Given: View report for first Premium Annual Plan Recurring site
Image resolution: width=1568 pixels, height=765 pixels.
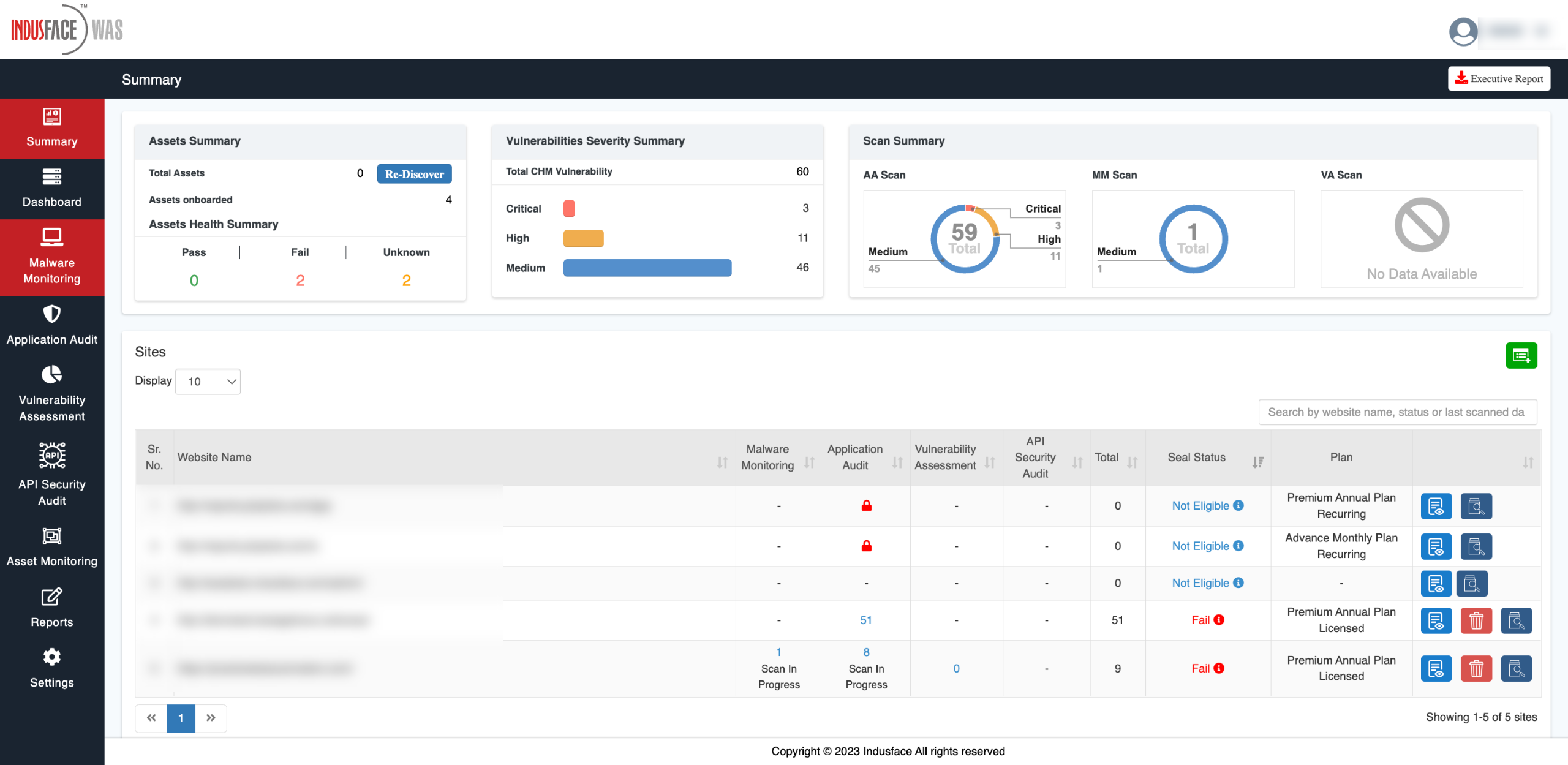Looking at the screenshot, I should (x=1436, y=506).
